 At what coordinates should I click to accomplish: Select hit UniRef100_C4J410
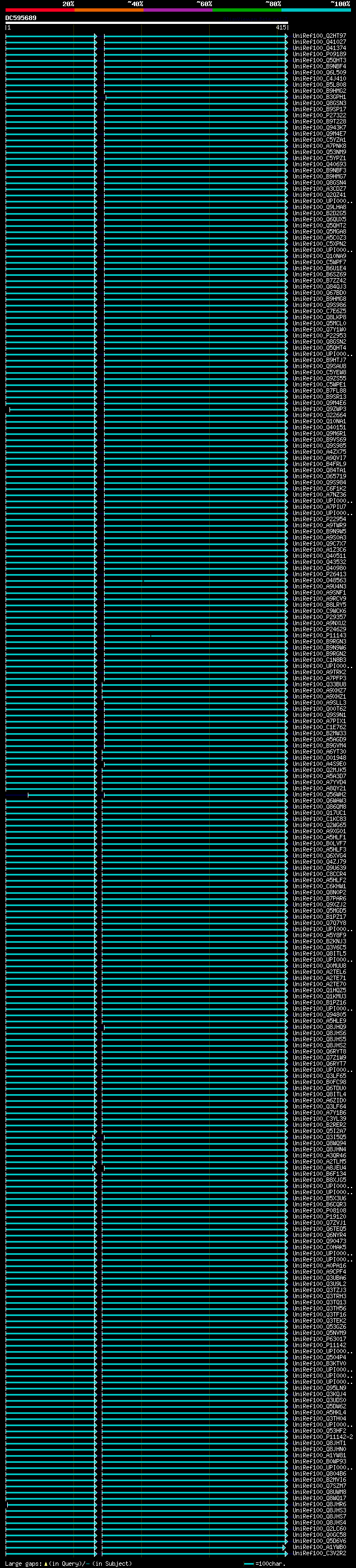[x=319, y=78]
